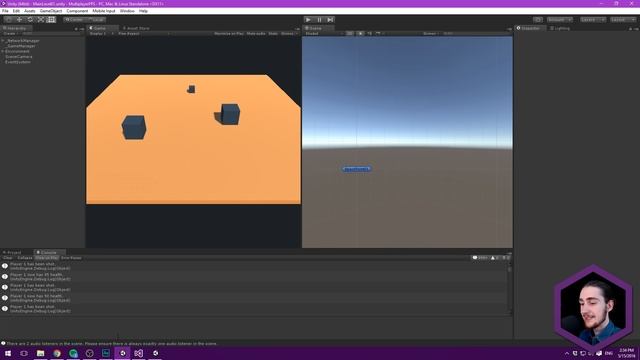The width and height of the screenshot is (640, 360).
Task: Toggle Maximize on Play
Action: [229, 33]
